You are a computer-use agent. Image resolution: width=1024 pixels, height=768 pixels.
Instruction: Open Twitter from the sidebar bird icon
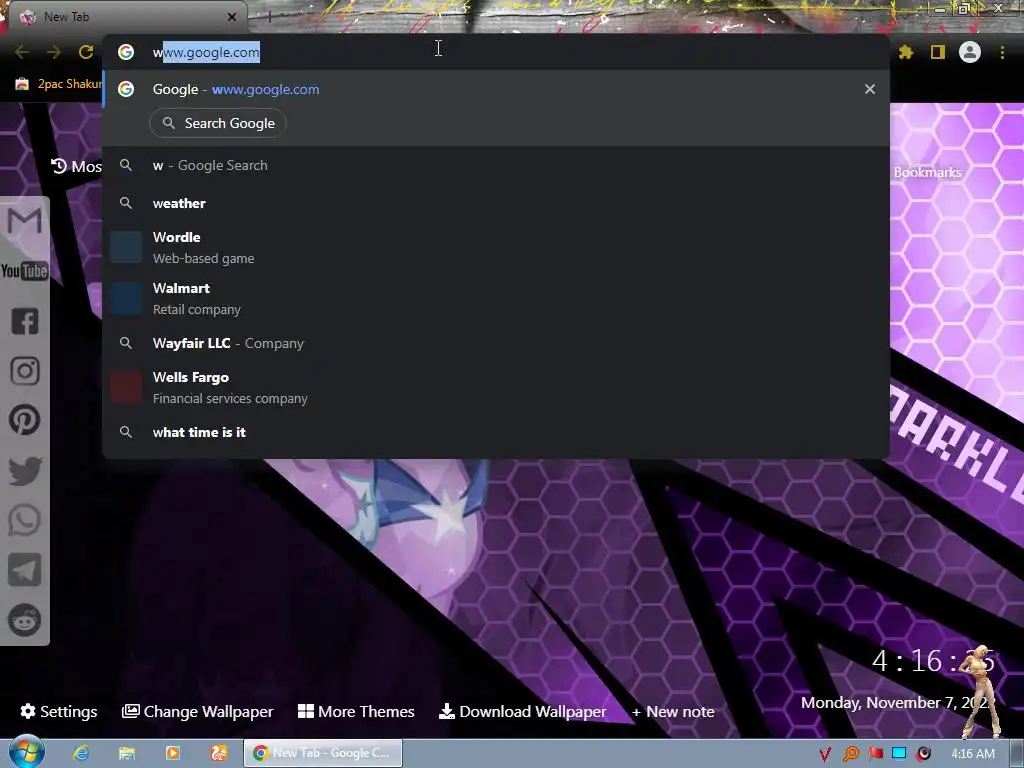[x=24, y=471]
